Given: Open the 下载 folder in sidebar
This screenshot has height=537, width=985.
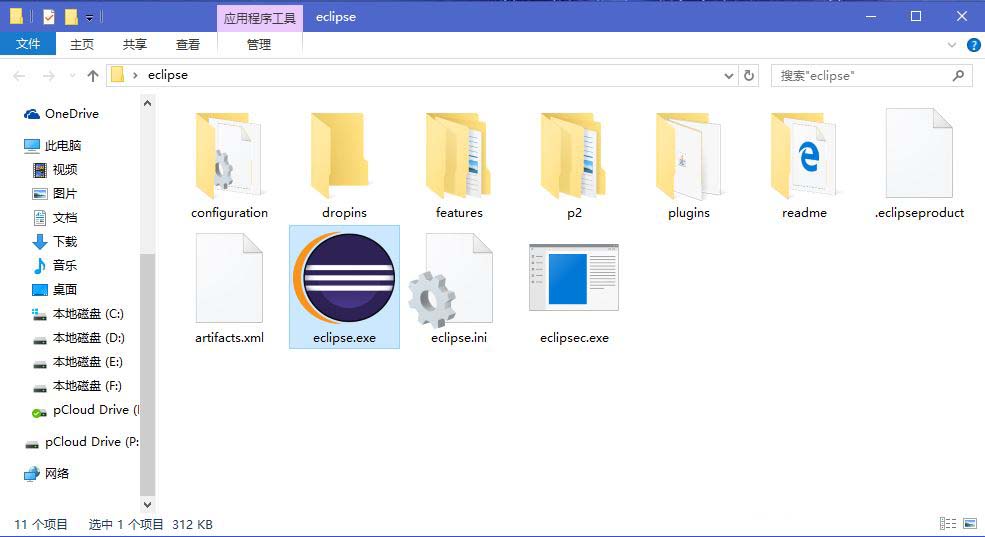Looking at the screenshot, I should 55,242.
